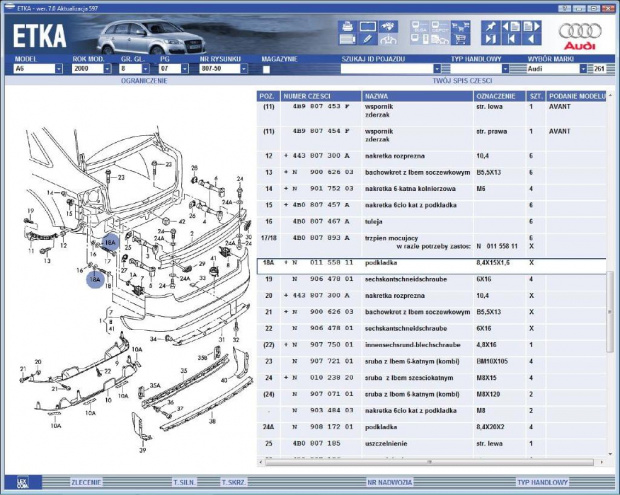Image resolution: width=620 pixels, height=495 pixels.
Task: Click the greyed branching arrow icon
Action: click(388, 39)
